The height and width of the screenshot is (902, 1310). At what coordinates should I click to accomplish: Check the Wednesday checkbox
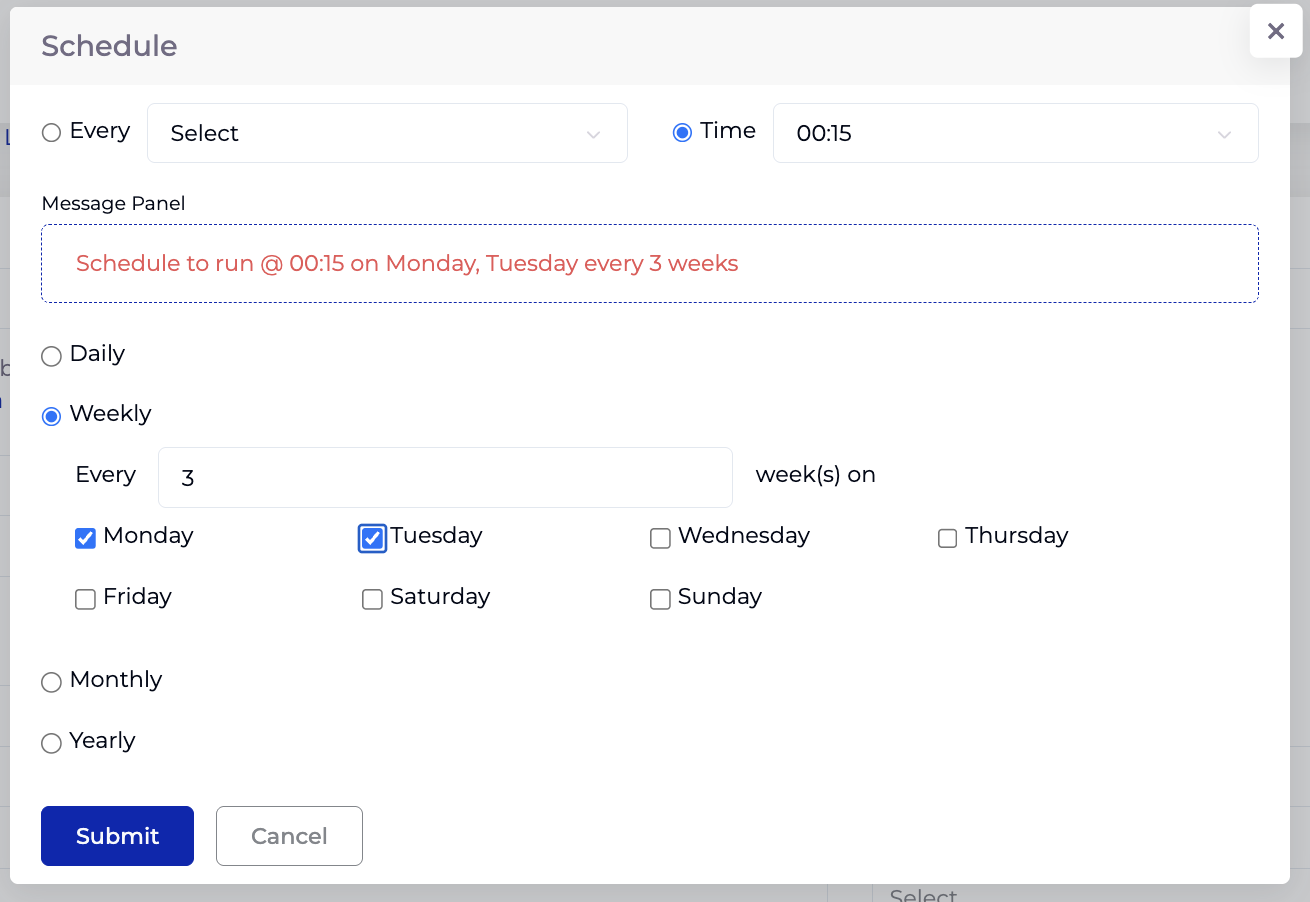point(660,538)
